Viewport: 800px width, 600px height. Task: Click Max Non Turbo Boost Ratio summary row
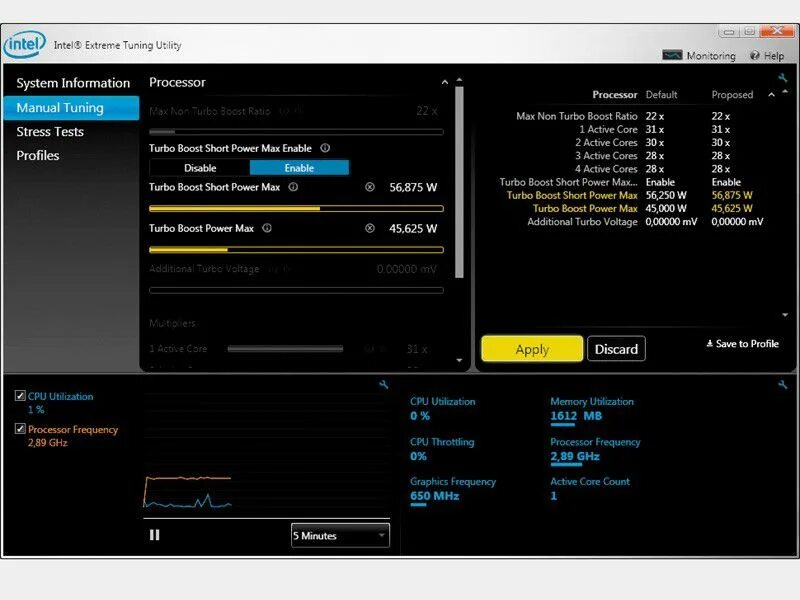[623, 116]
